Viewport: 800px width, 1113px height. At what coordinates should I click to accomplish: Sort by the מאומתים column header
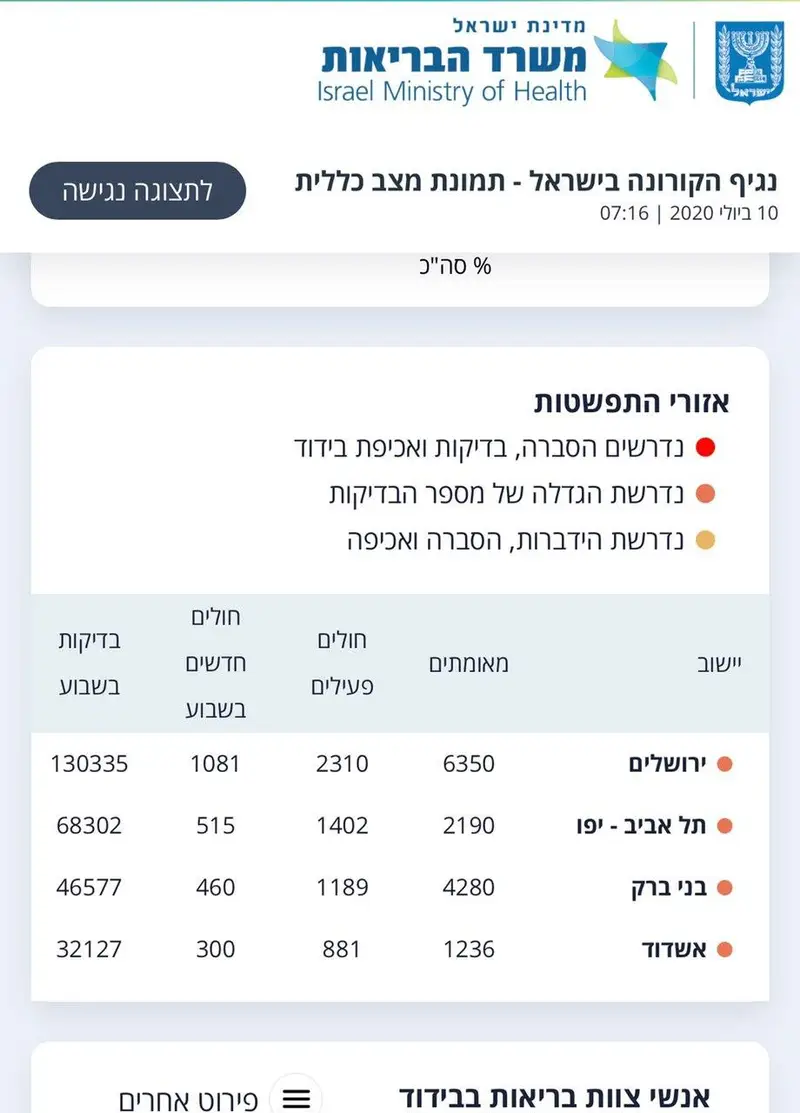(x=469, y=664)
